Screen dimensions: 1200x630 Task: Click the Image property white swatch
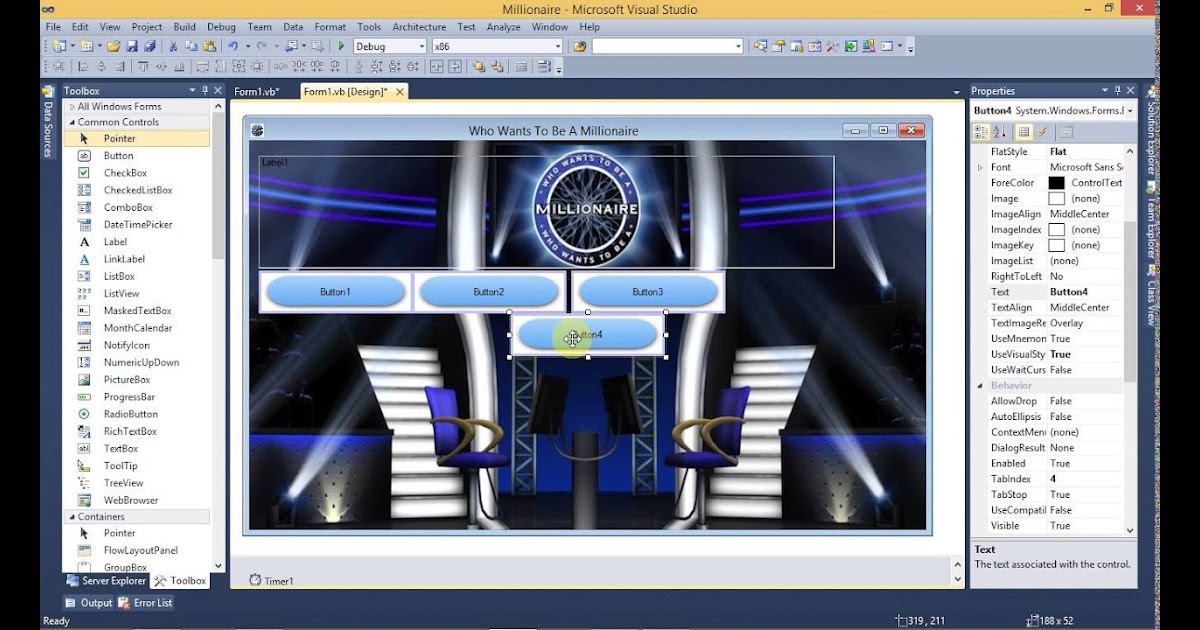1056,199
